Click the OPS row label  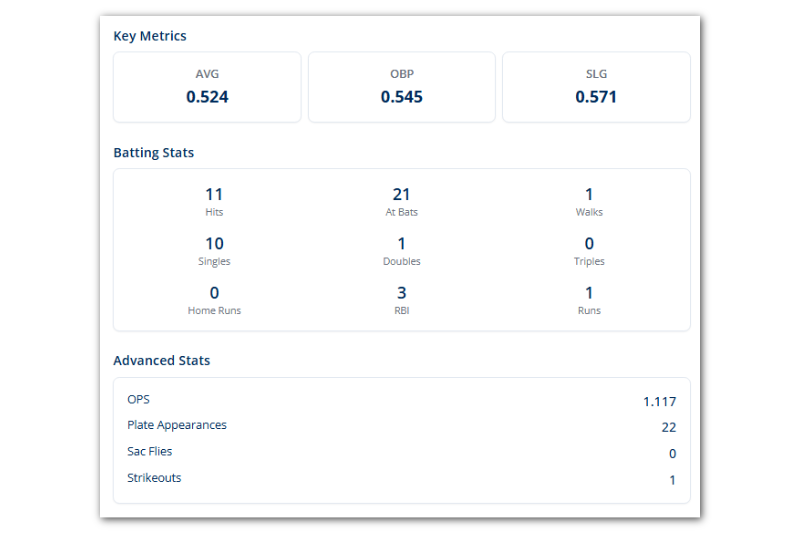click(x=138, y=399)
